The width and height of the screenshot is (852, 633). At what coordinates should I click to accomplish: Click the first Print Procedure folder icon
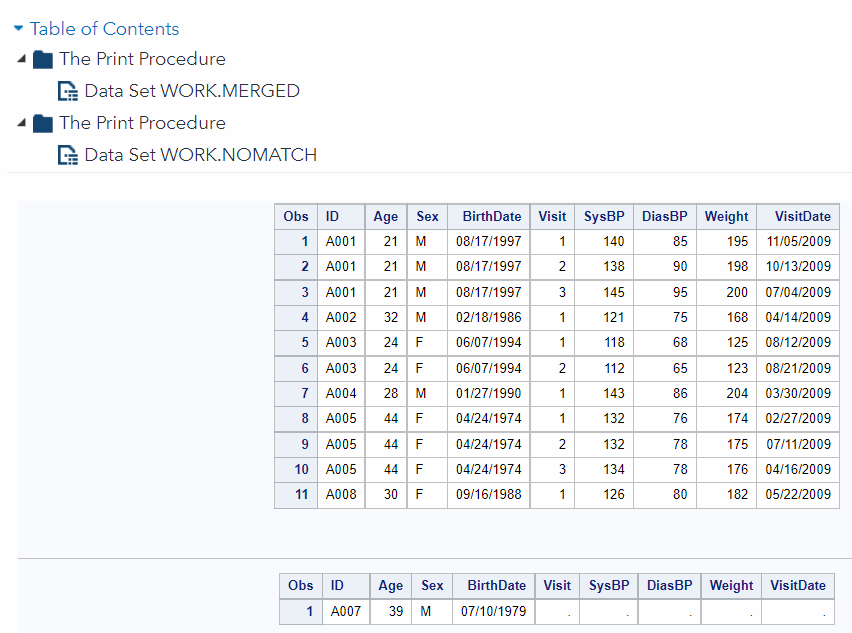point(42,59)
